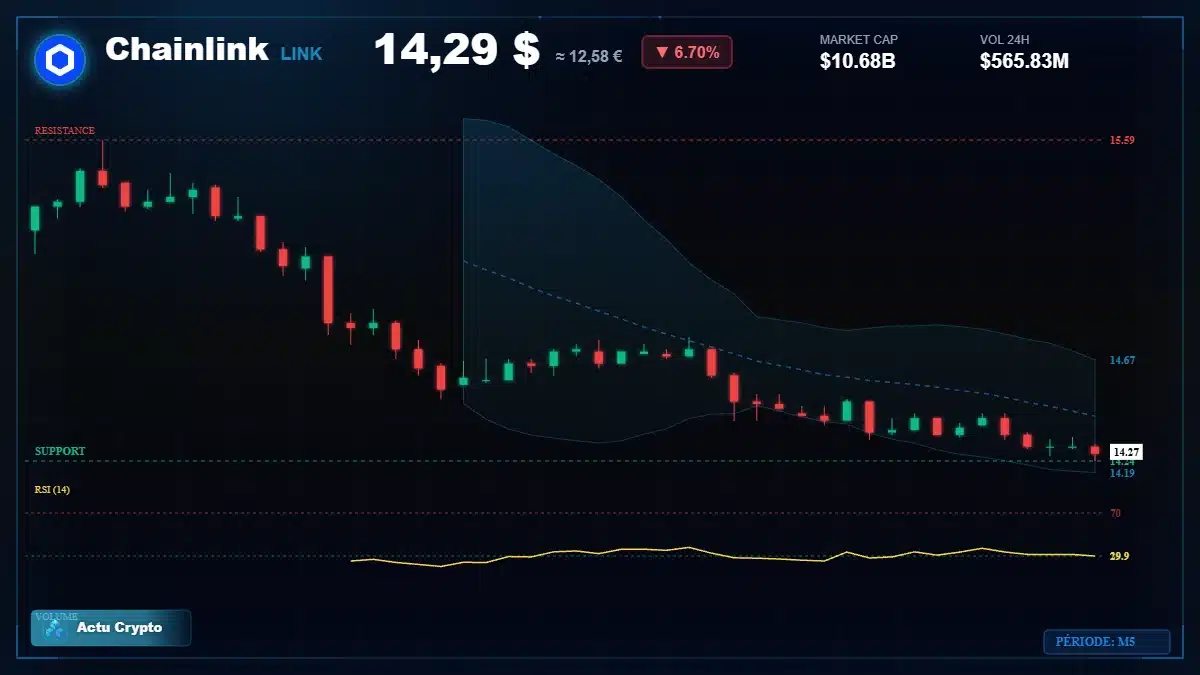Click the $565.83M volume value
1200x675 pixels.
pyautogui.click(x=1024, y=61)
